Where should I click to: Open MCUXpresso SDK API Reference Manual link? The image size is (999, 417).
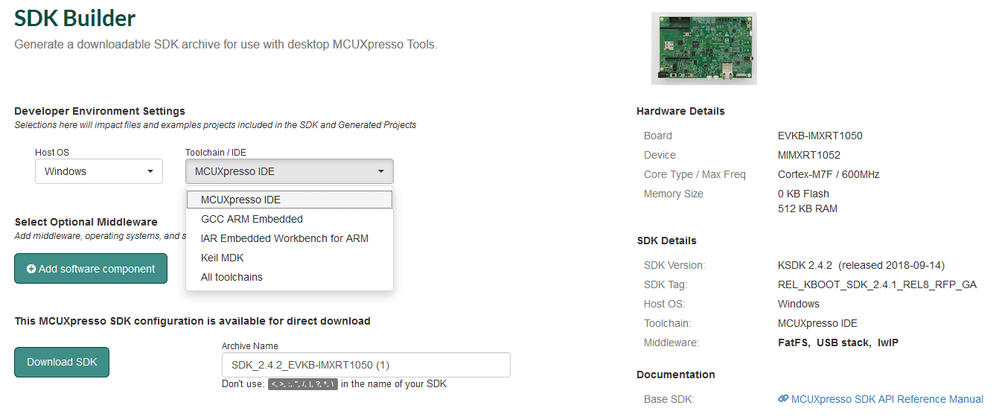[887, 399]
